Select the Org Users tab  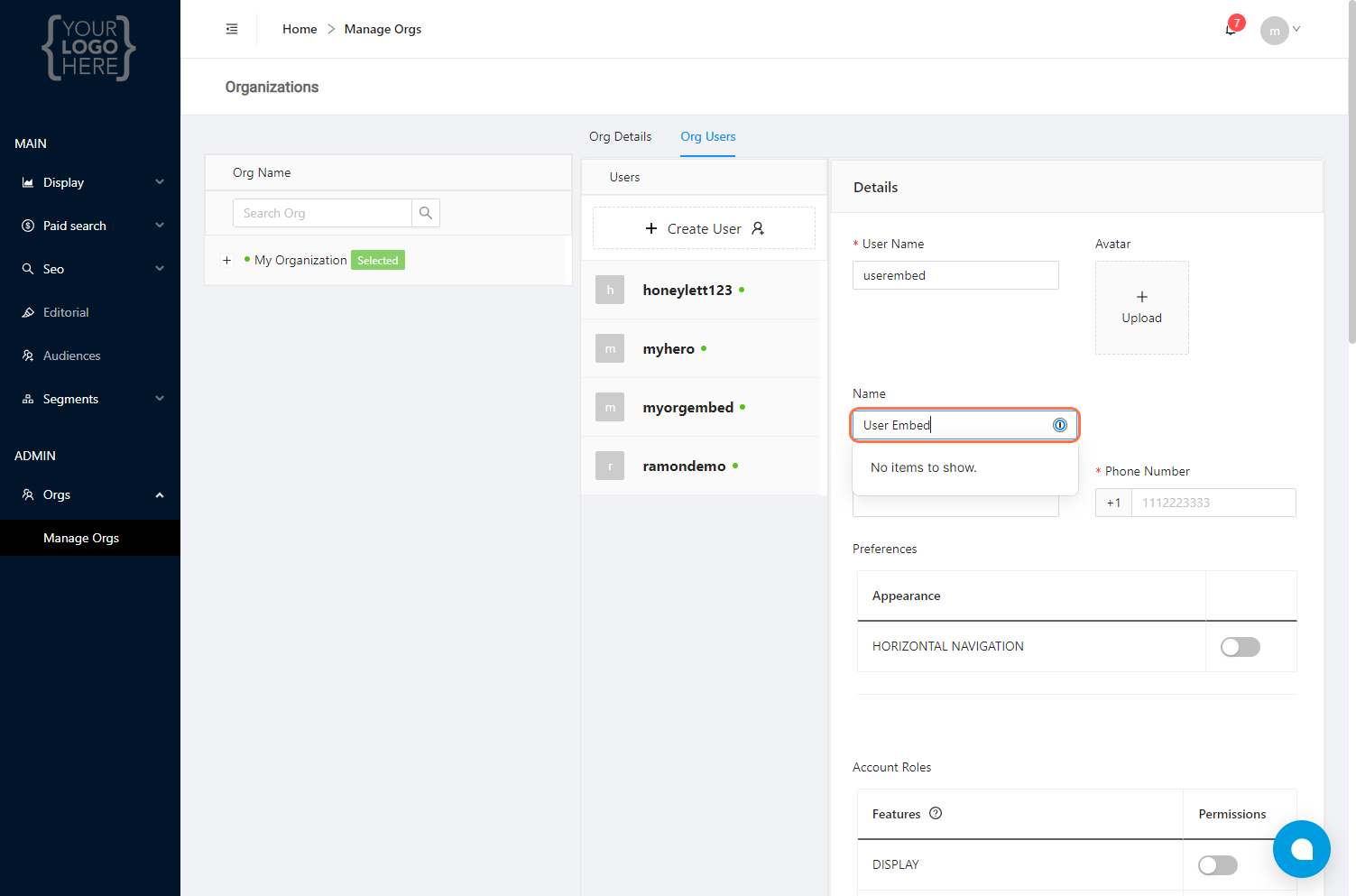[x=707, y=136]
